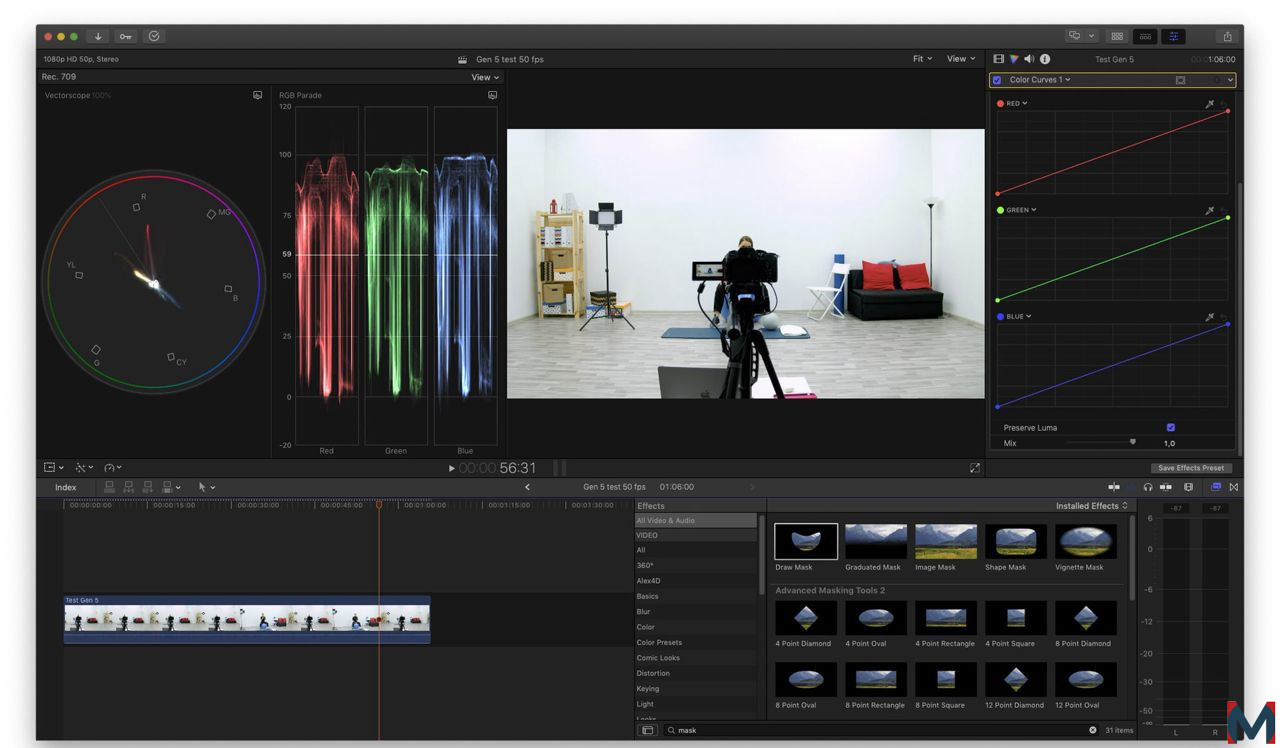This screenshot has width=1280, height=748.
Task: Disable the Color Curves 1 effect checkbox
Action: pyautogui.click(x=997, y=80)
